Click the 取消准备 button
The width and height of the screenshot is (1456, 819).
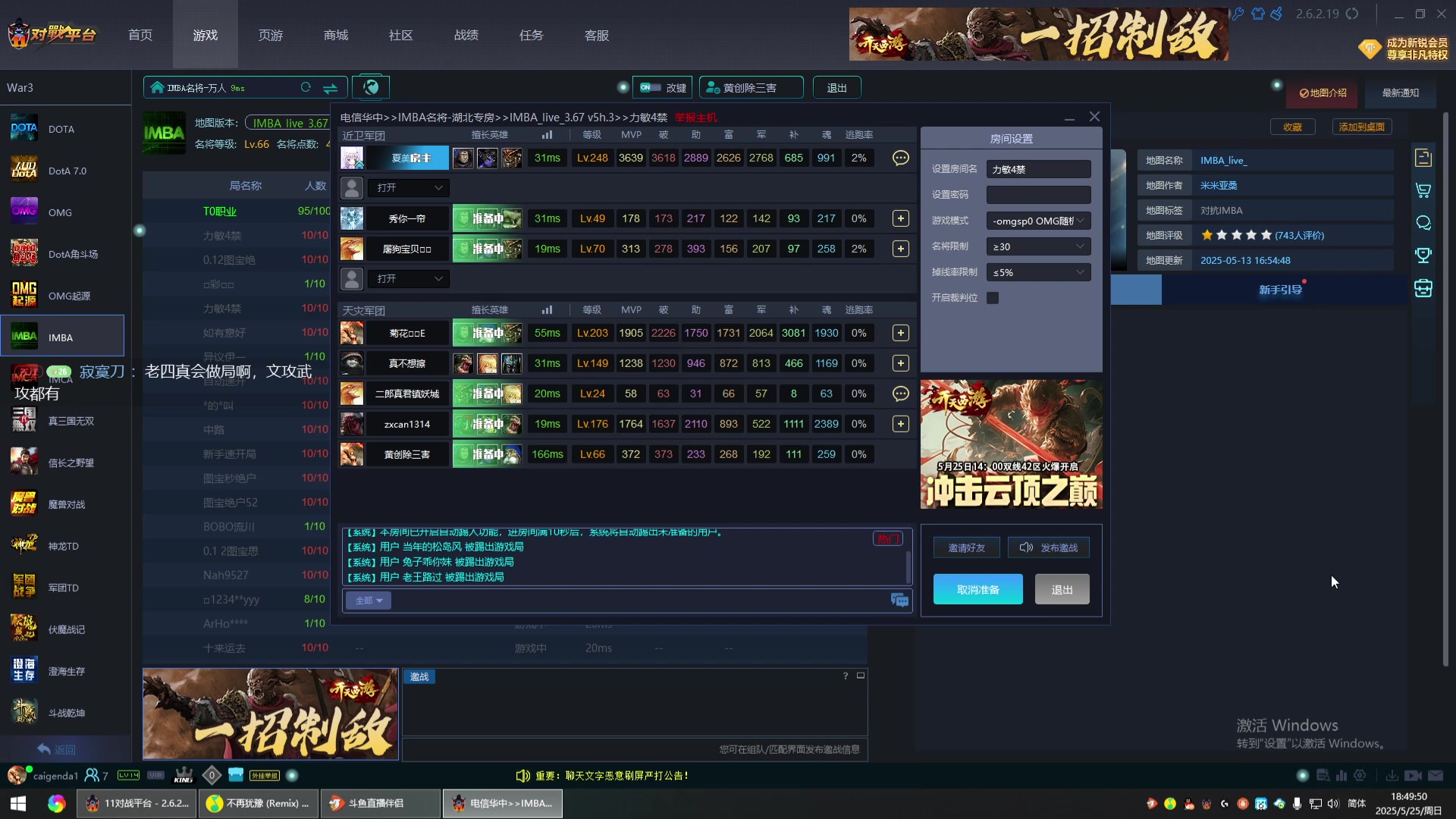977,589
